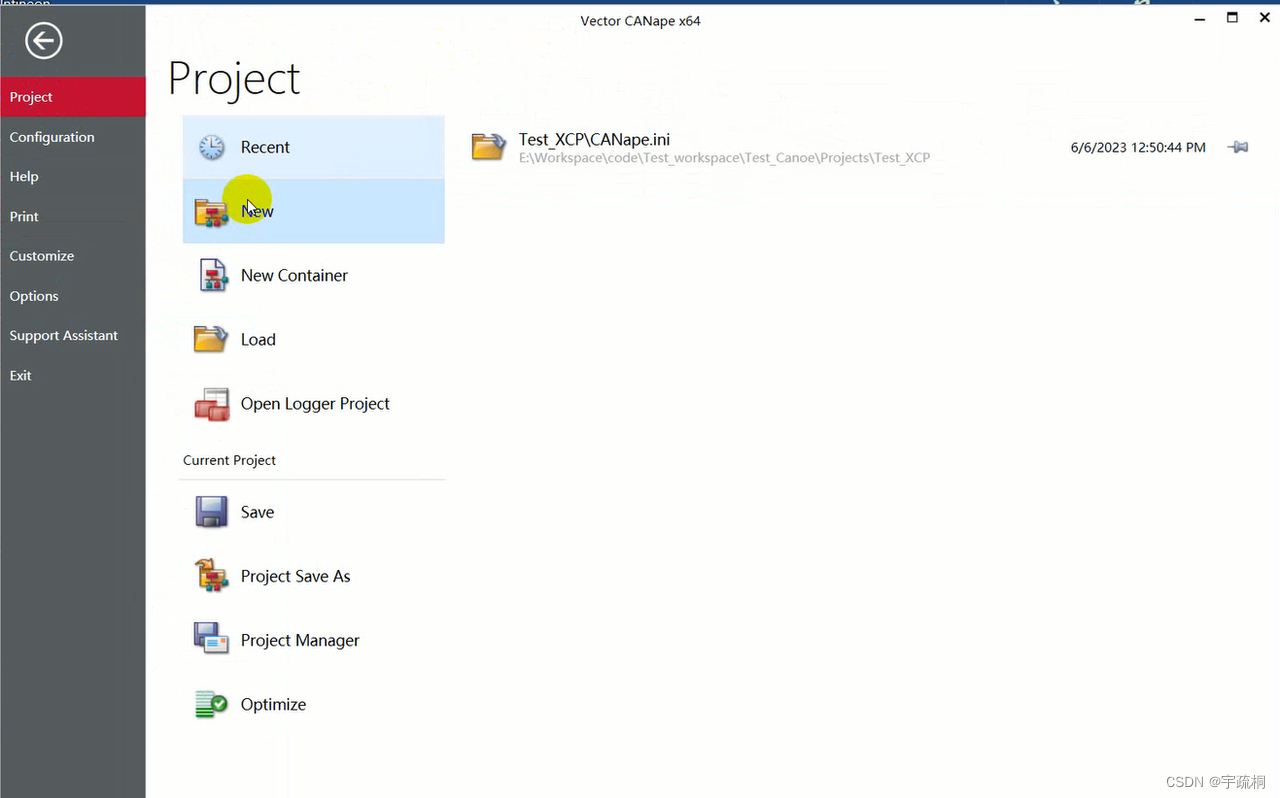Maximize the CANape window

pyautogui.click(x=1232, y=17)
